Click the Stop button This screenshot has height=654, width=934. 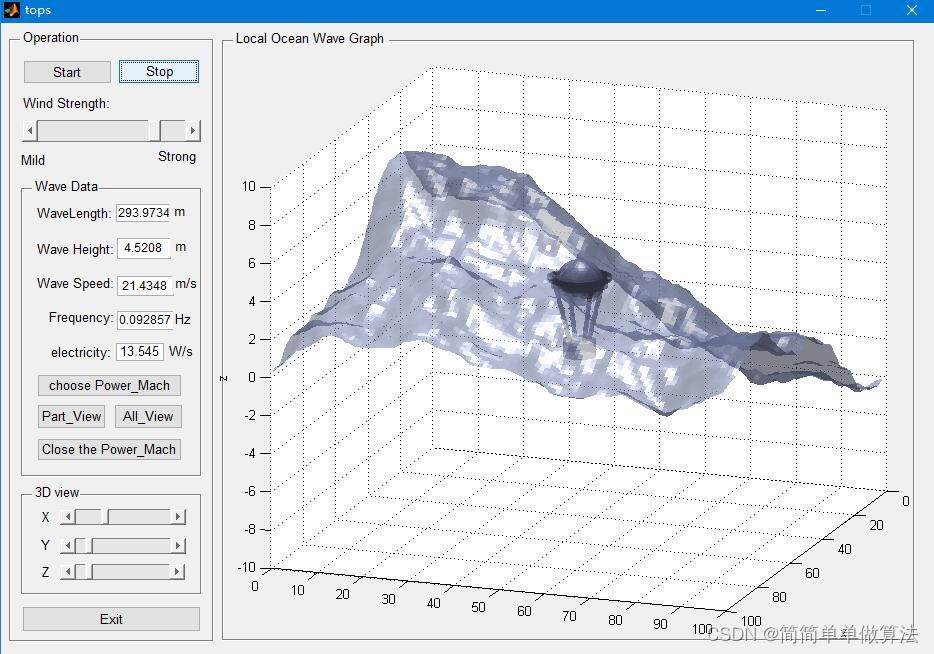(159, 71)
